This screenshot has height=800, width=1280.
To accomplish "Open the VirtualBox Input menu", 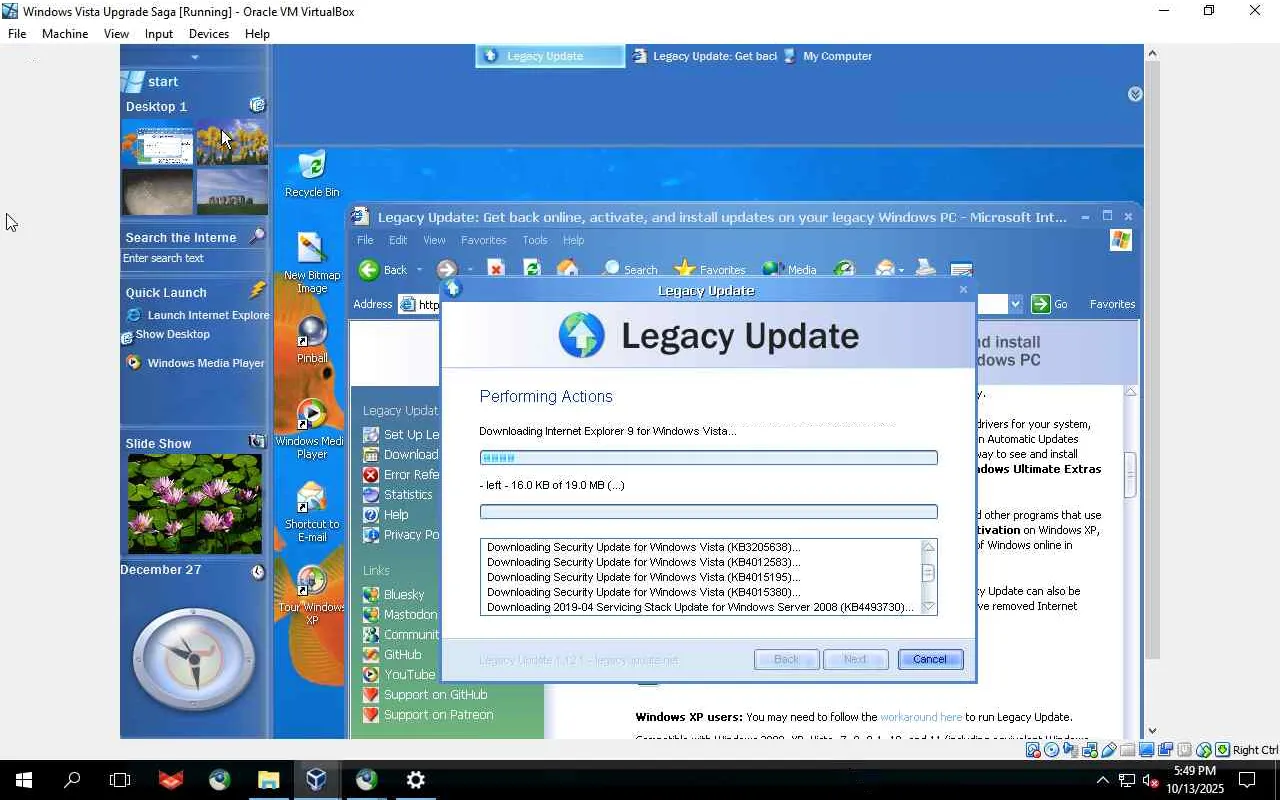I will pyautogui.click(x=159, y=33).
